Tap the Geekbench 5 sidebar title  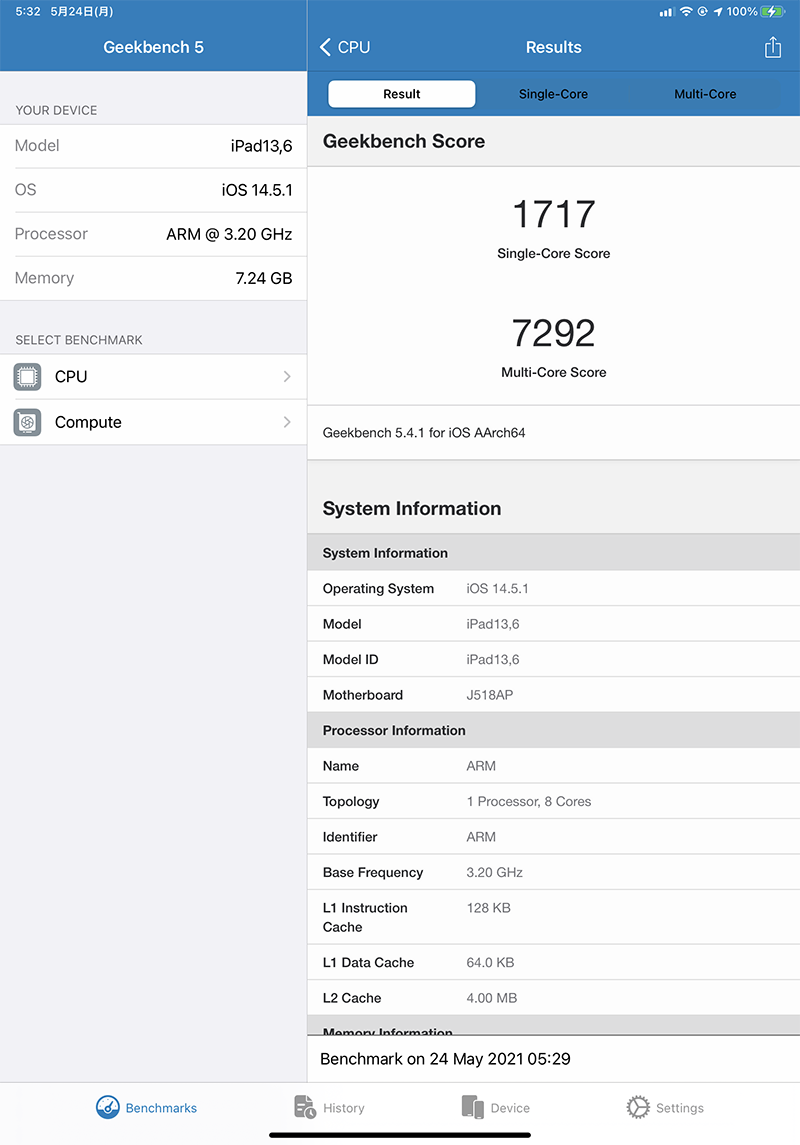(153, 47)
